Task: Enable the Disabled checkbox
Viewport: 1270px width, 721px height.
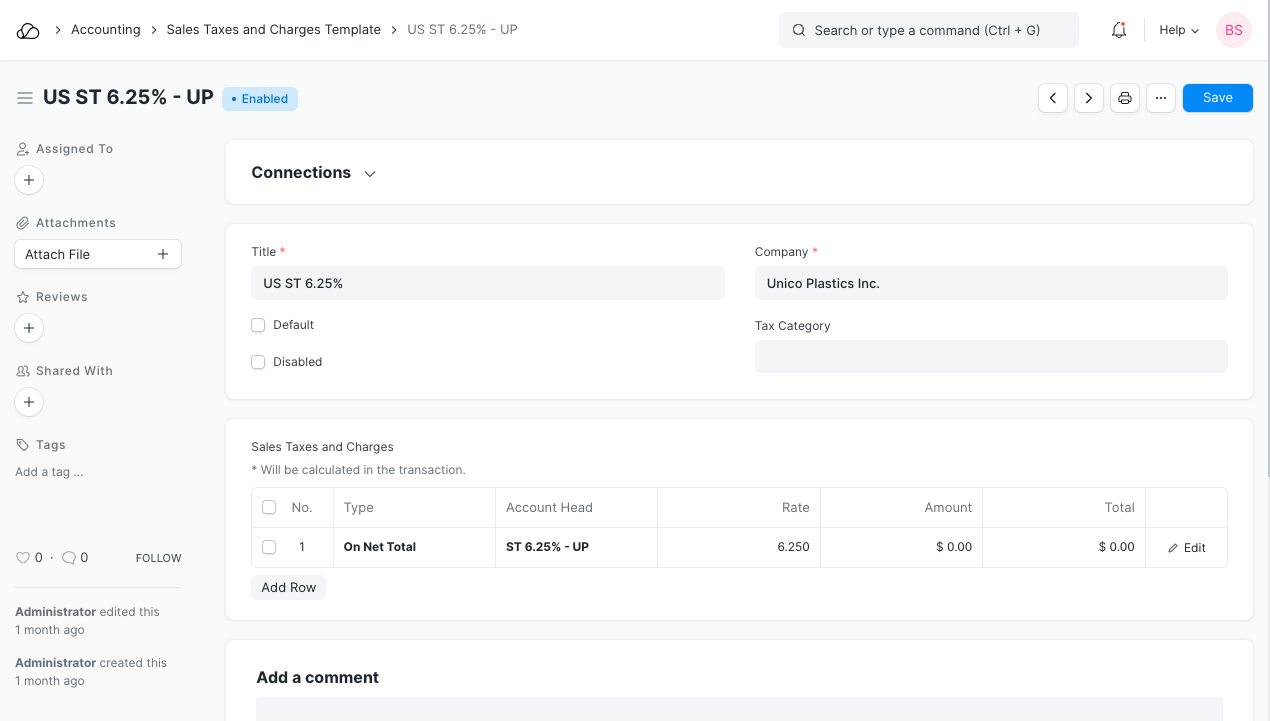Action: pos(258,361)
